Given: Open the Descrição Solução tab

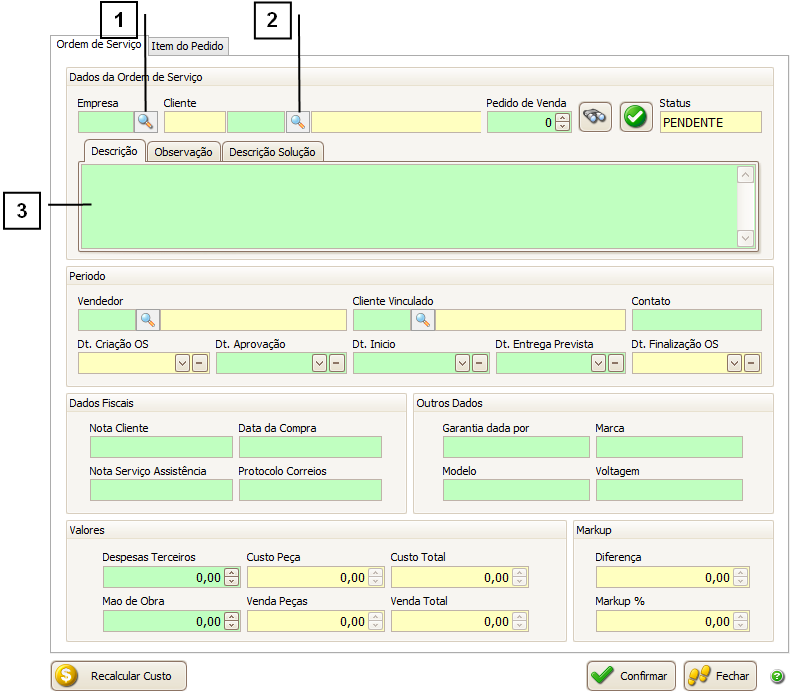Looking at the screenshot, I should (272, 152).
